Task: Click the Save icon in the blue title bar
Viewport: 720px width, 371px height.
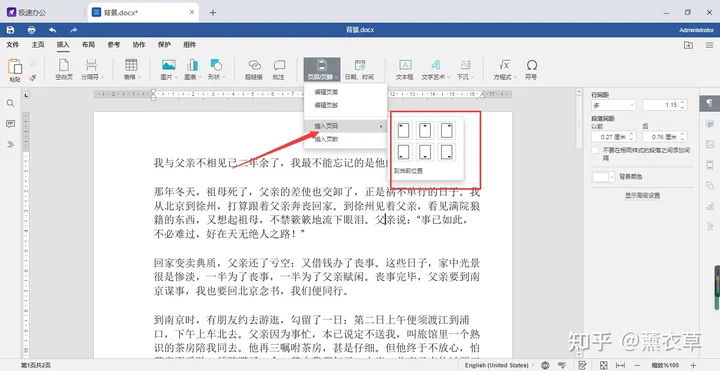Action: pyautogui.click(x=10, y=30)
